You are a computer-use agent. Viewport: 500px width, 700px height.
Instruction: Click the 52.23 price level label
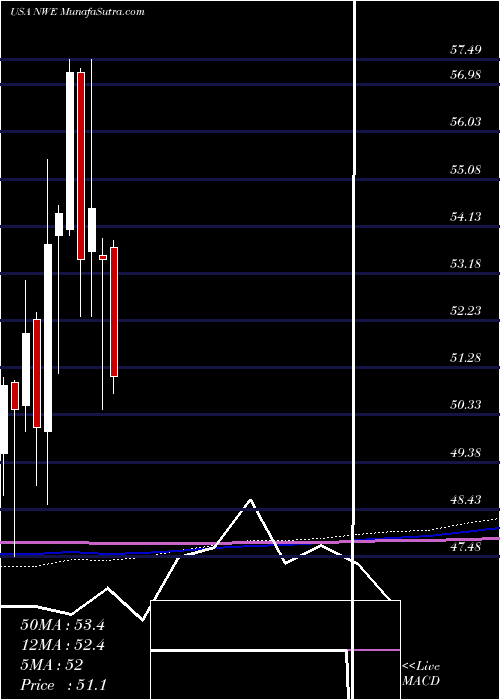pyautogui.click(x=466, y=310)
